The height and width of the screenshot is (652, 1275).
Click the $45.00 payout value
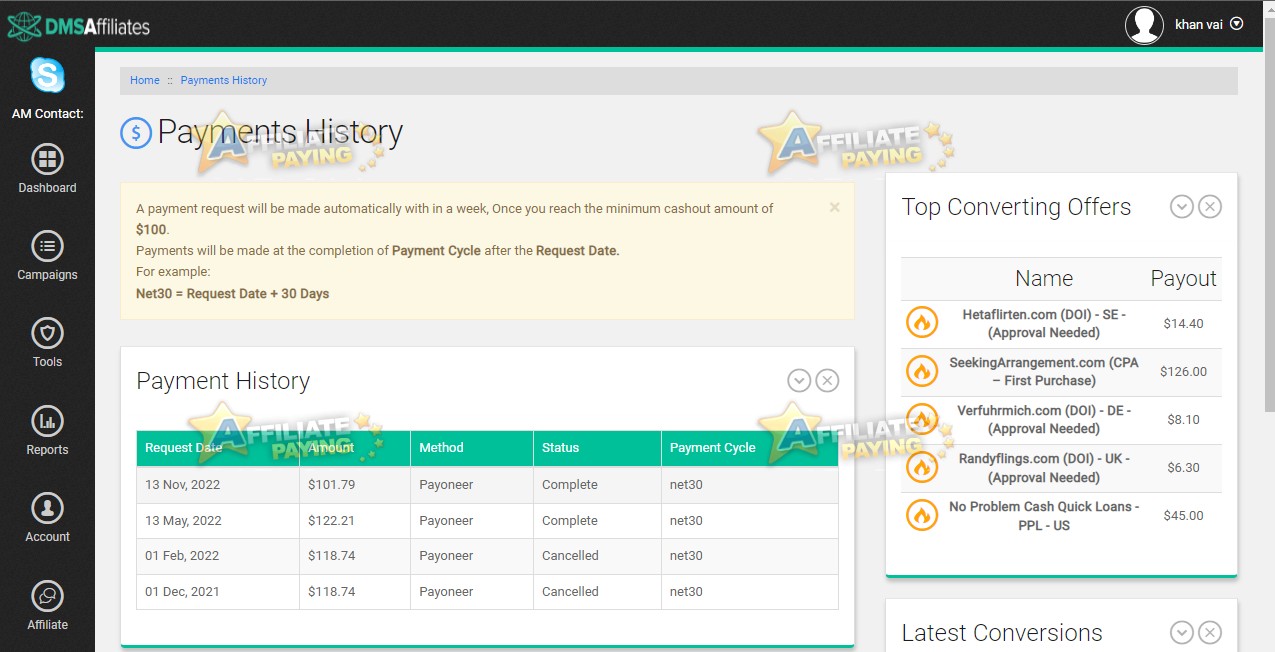click(x=1183, y=515)
